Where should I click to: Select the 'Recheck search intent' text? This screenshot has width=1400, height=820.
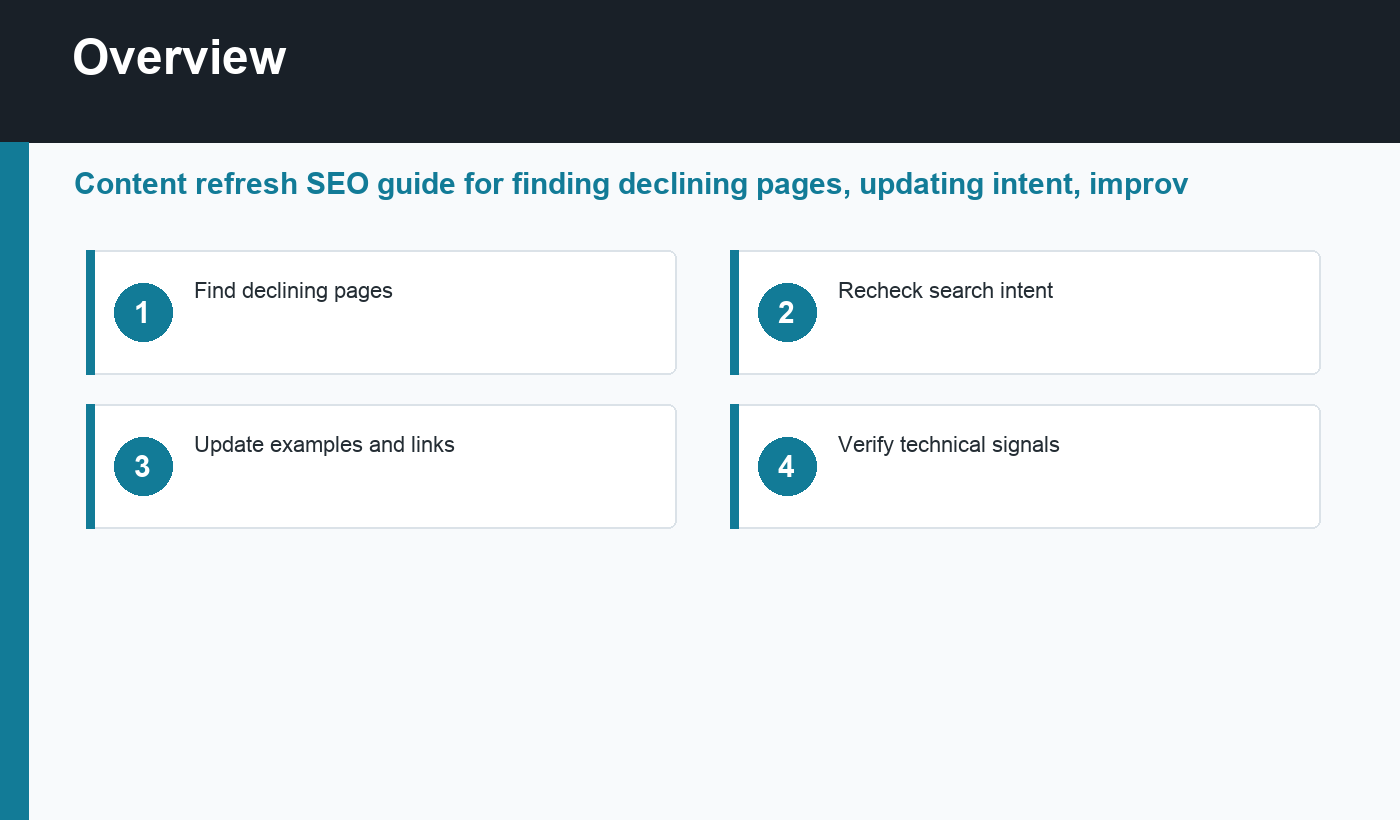tap(945, 291)
